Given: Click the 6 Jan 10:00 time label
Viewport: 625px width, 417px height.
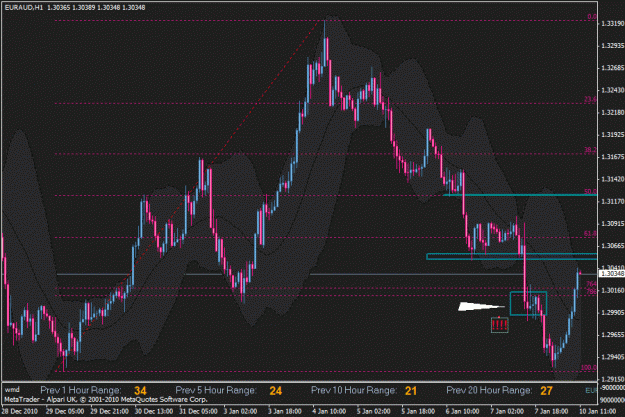Looking at the screenshot, I should point(462,411).
